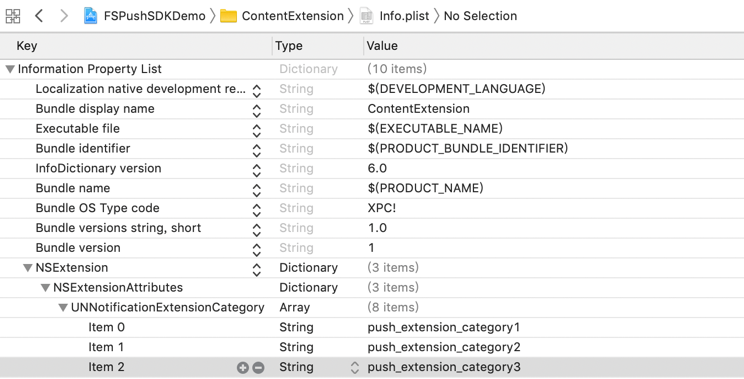Click the value $(EXECUTABLE_NAME)
Screen dimensions: 744x379
pos(435,129)
